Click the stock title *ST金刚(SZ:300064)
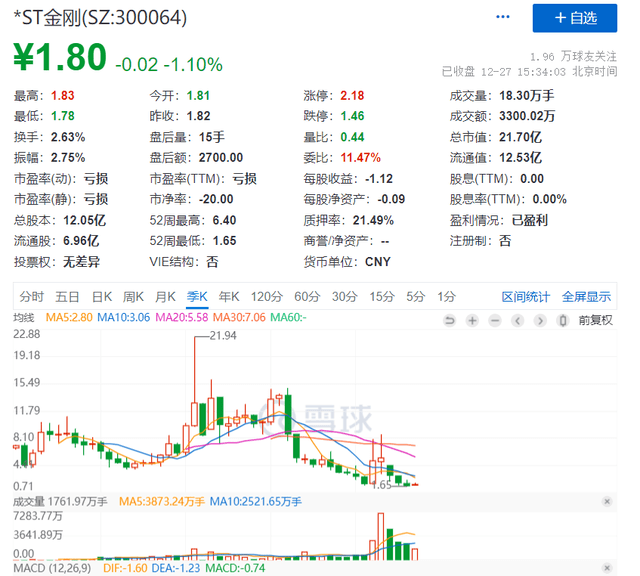The height and width of the screenshot is (576, 640). (x=100, y=18)
